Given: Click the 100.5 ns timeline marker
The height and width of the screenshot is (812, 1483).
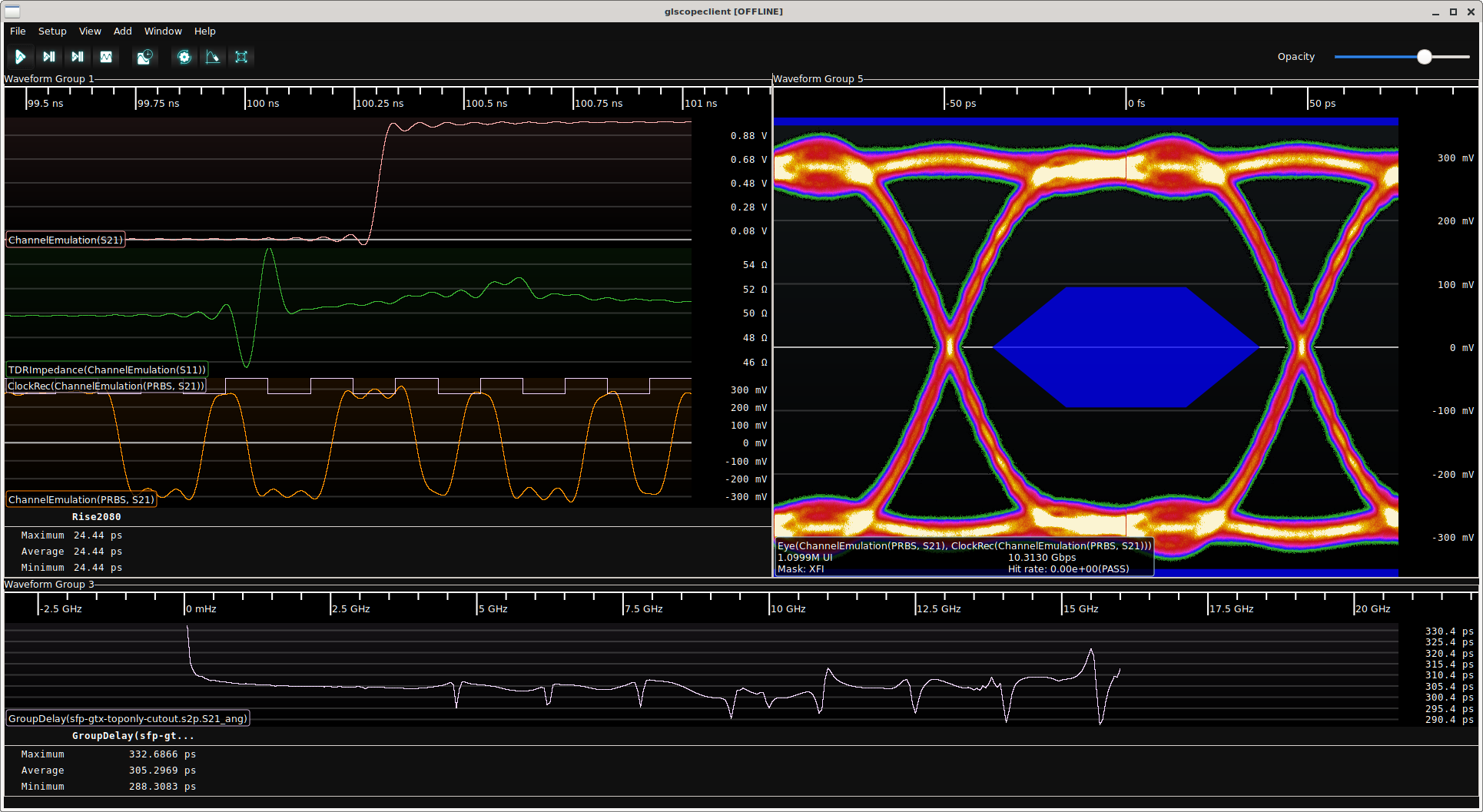Looking at the screenshot, I should click(486, 104).
